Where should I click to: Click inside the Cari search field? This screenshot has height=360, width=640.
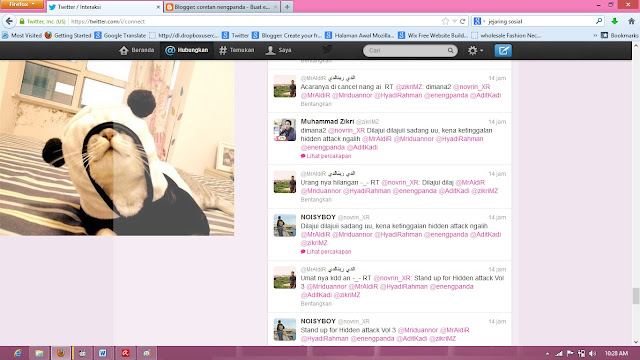pyautogui.click(x=404, y=50)
